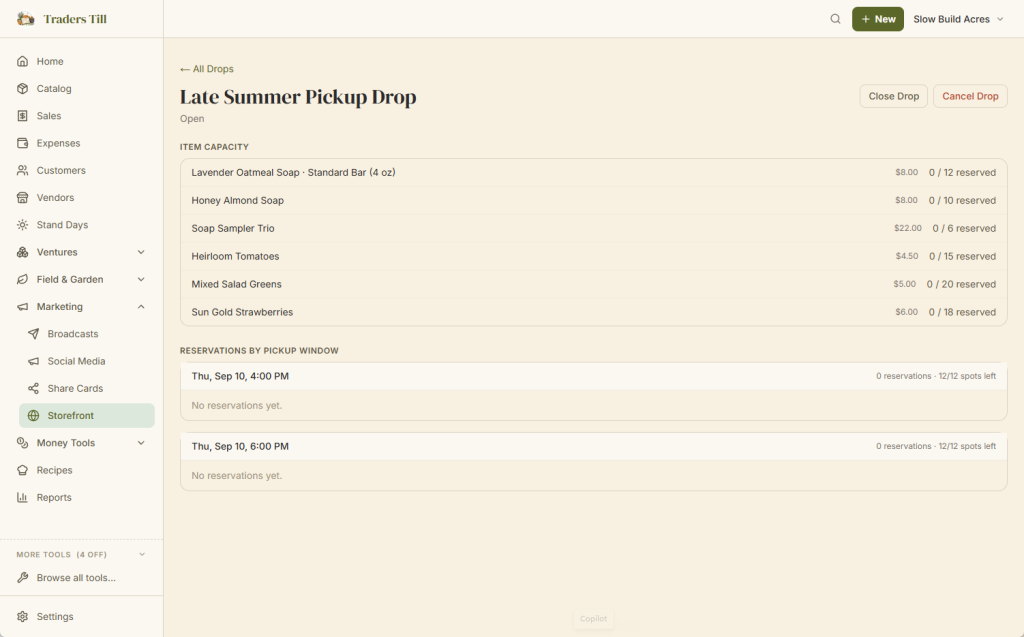Open Home via its house icon
Screen dimensions: 1024x637
(22, 61)
